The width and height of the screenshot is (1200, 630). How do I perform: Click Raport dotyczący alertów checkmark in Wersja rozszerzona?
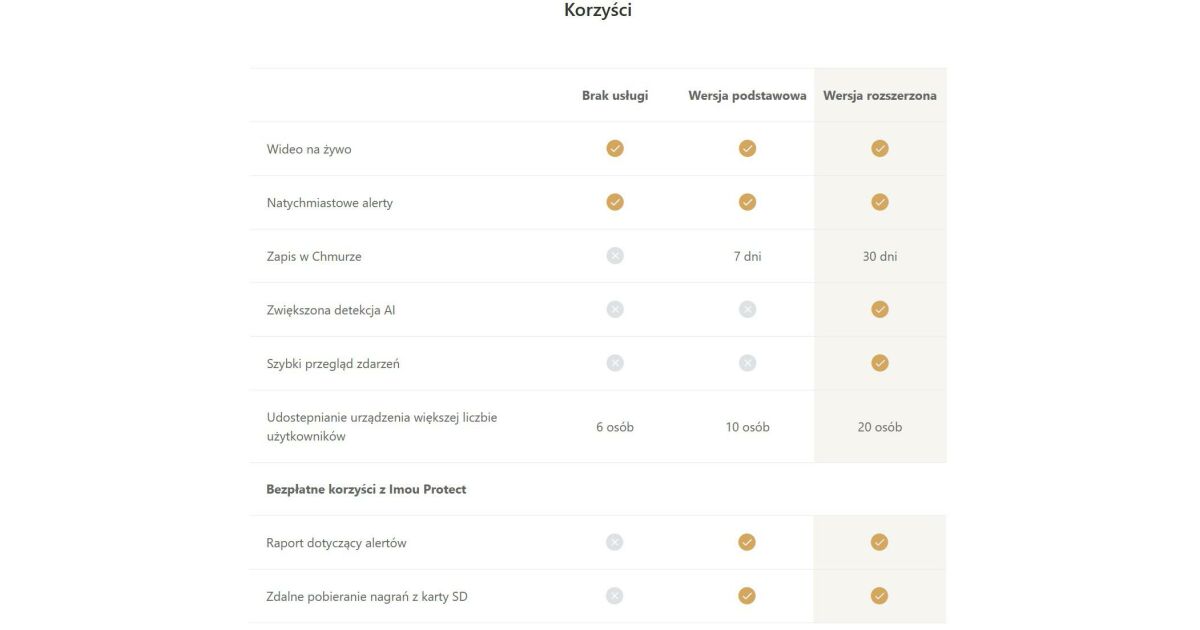880,542
